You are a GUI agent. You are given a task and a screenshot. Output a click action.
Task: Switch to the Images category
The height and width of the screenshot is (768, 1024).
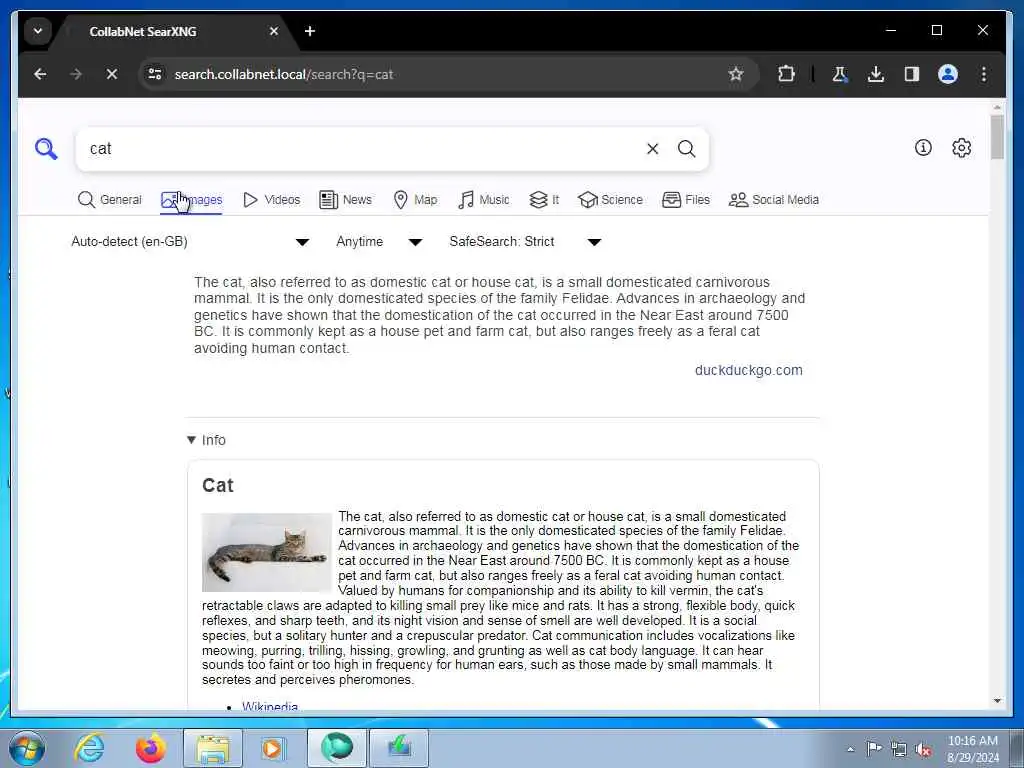(191, 200)
